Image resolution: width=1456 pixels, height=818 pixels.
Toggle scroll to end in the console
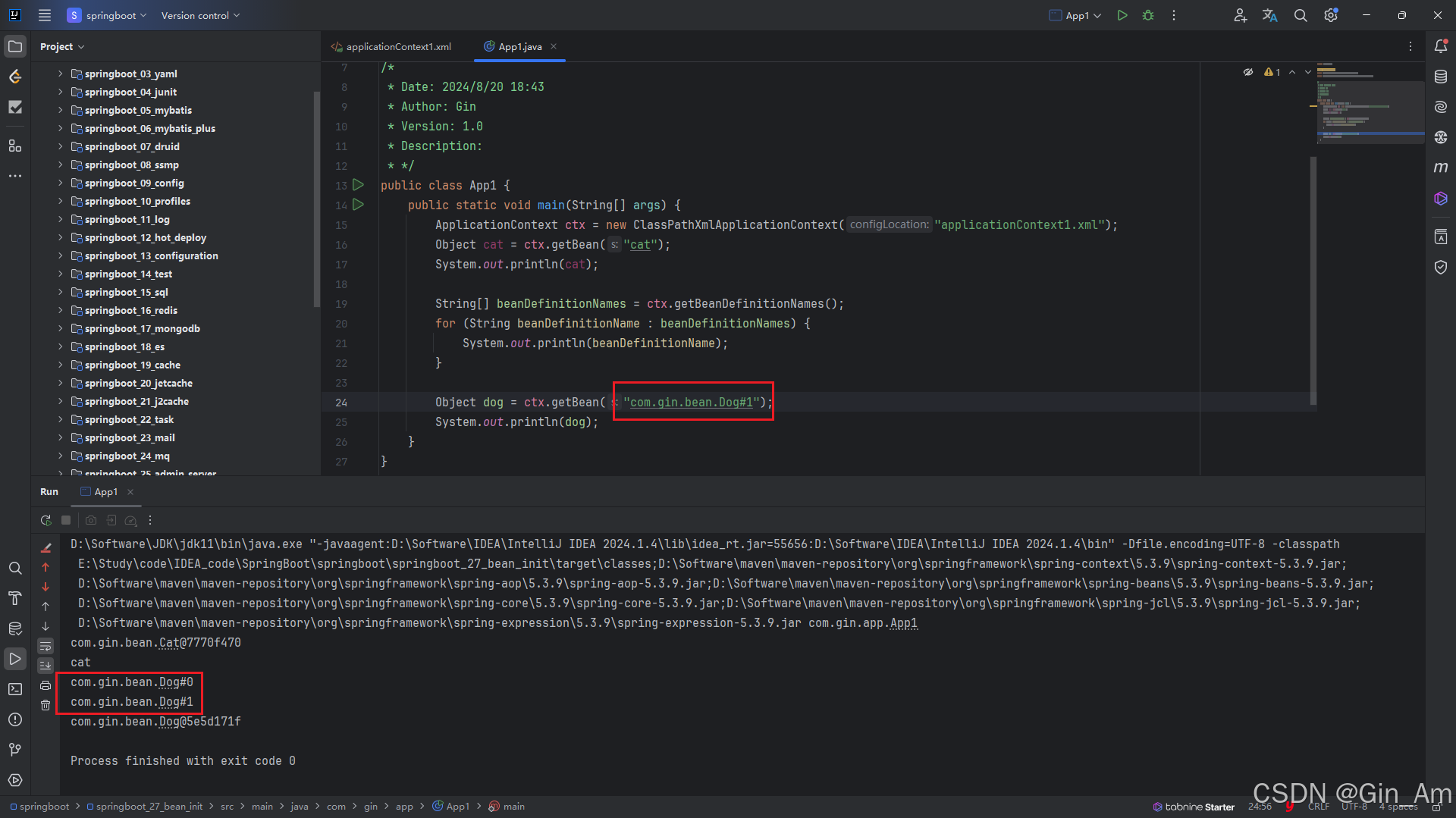(x=45, y=665)
